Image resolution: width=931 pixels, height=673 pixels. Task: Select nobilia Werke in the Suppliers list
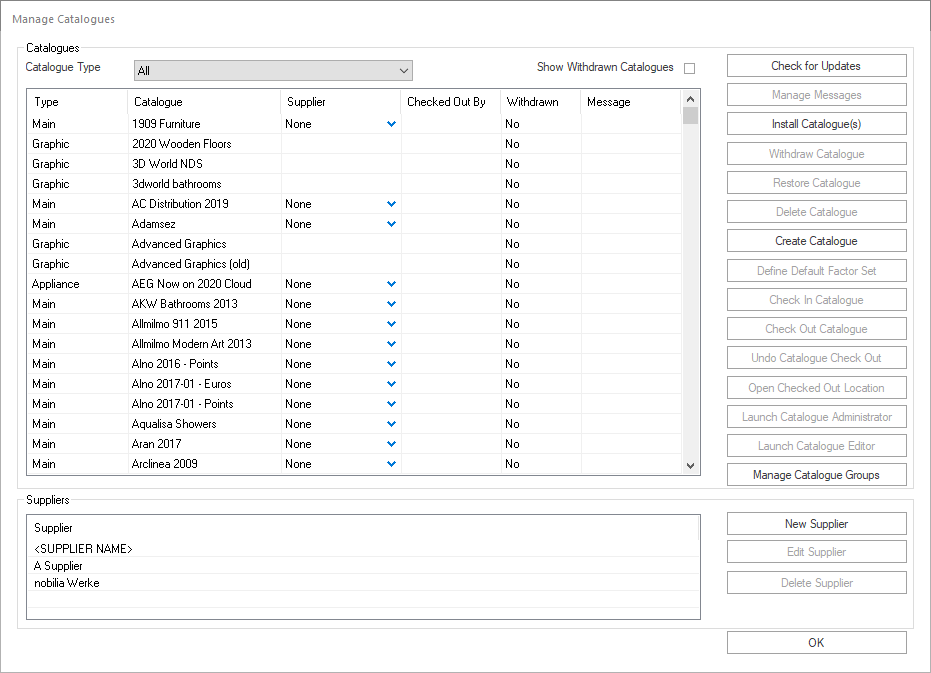tap(67, 583)
